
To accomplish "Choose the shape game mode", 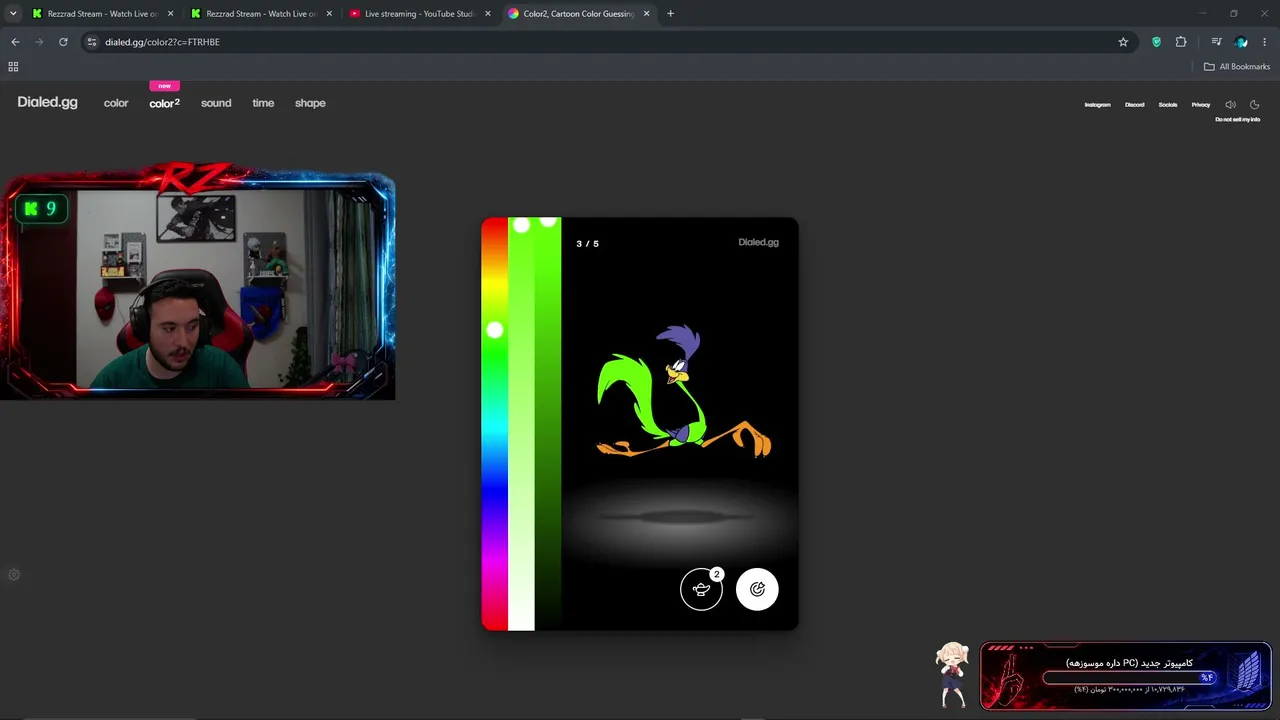I will pyautogui.click(x=310, y=103).
